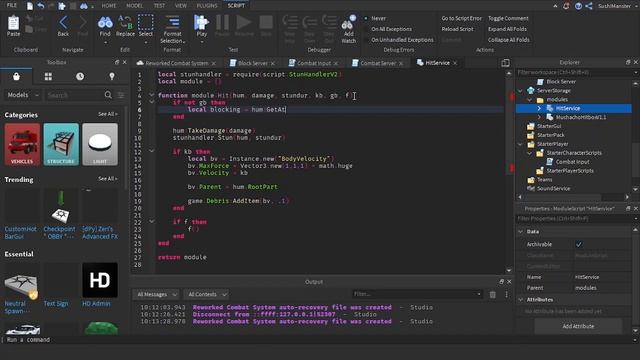Open Output panel three-dot menu
640x360 pixels.
tap(506, 294)
